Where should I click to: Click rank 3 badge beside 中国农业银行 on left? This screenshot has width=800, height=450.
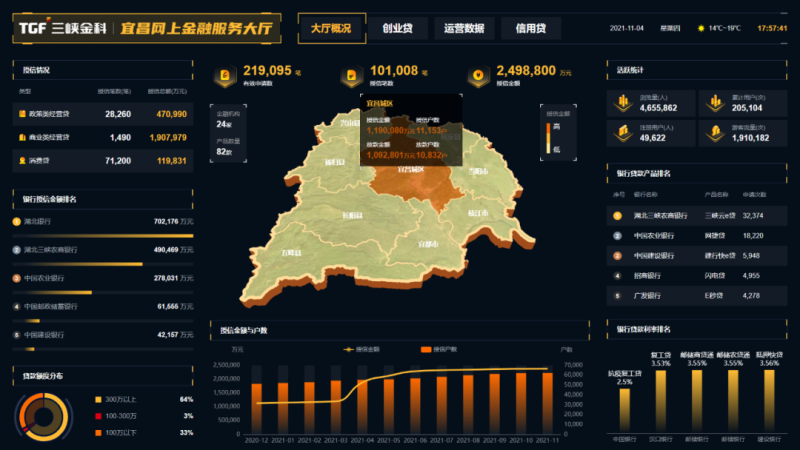coord(16,278)
